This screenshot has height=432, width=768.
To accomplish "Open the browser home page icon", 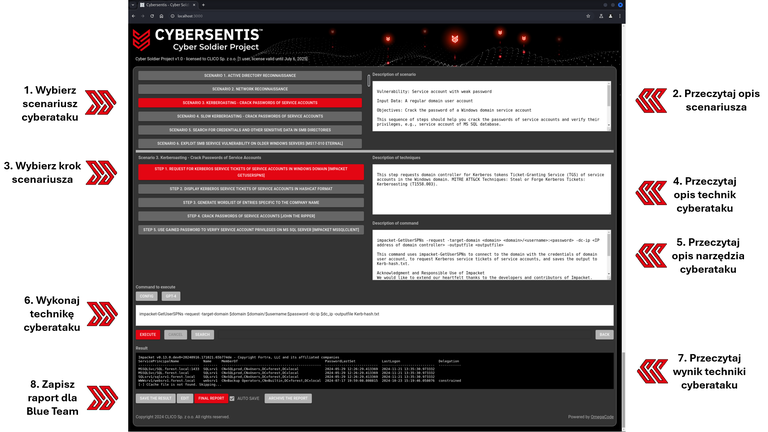I will coord(161,16).
